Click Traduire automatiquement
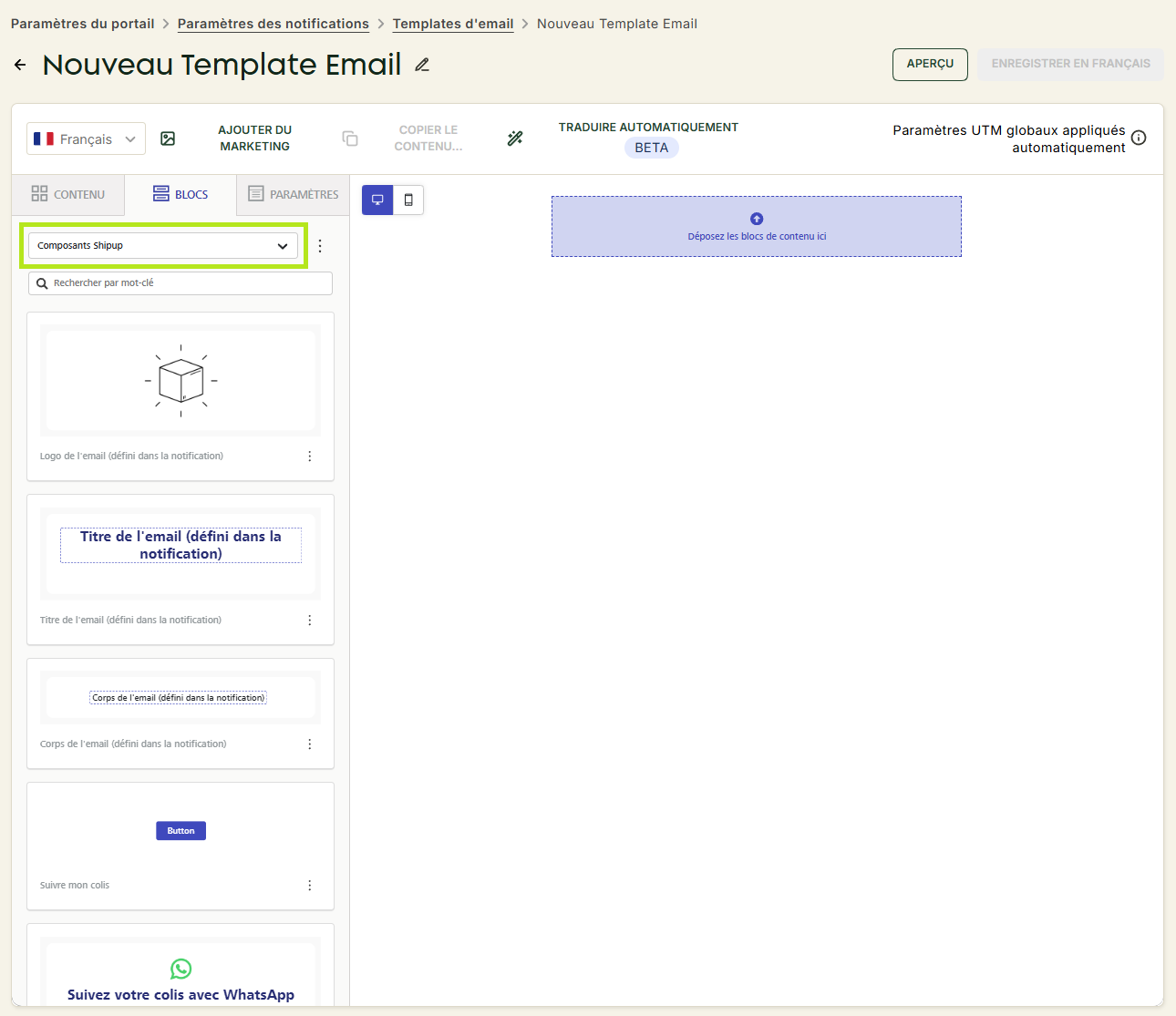The height and width of the screenshot is (1016, 1176). pyautogui.click(x=648, y=128)
